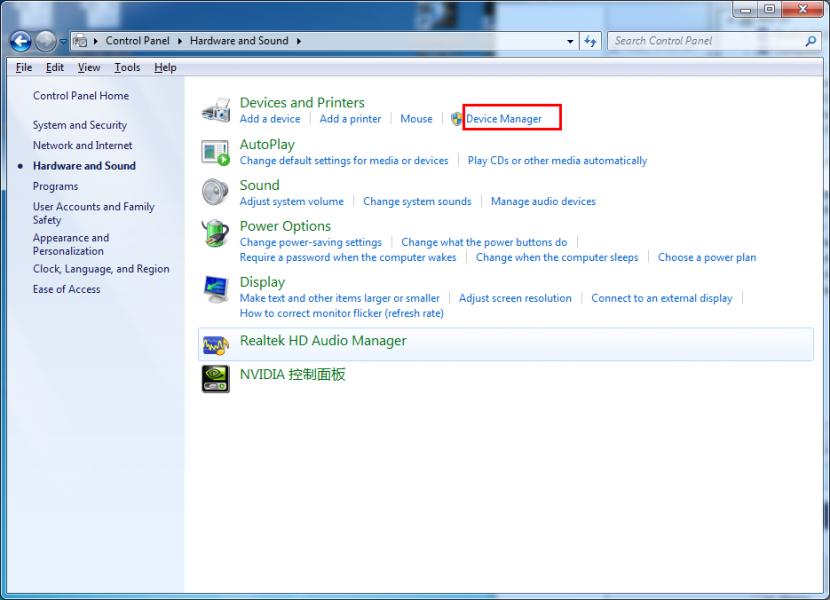Open User Accounts and Family Safety

pyautogui.click(x=94, y=213)
